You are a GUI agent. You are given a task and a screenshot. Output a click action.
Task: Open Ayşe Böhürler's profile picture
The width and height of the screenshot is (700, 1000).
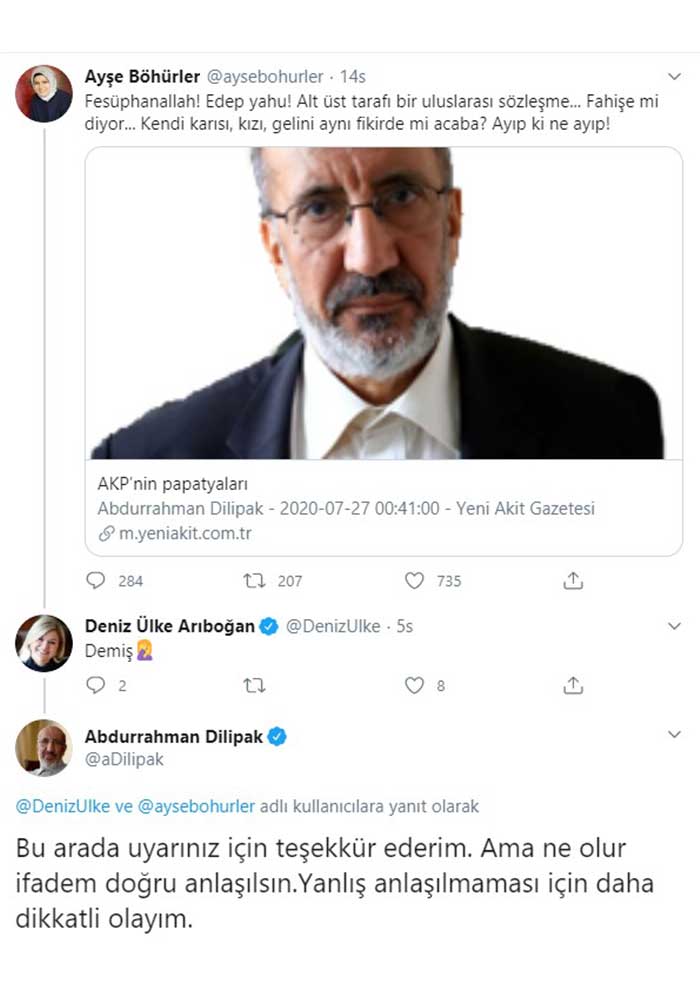[x=44, y=93]
